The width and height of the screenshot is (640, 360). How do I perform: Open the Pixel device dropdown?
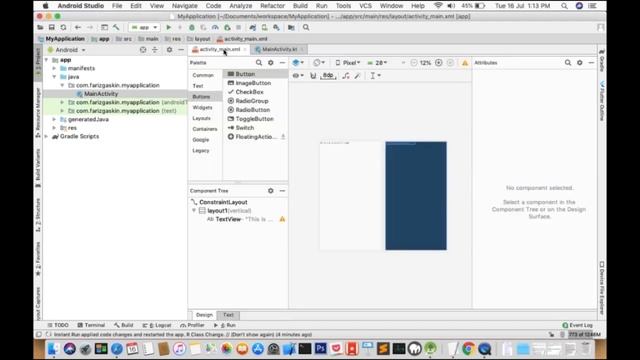pos(348,62)
